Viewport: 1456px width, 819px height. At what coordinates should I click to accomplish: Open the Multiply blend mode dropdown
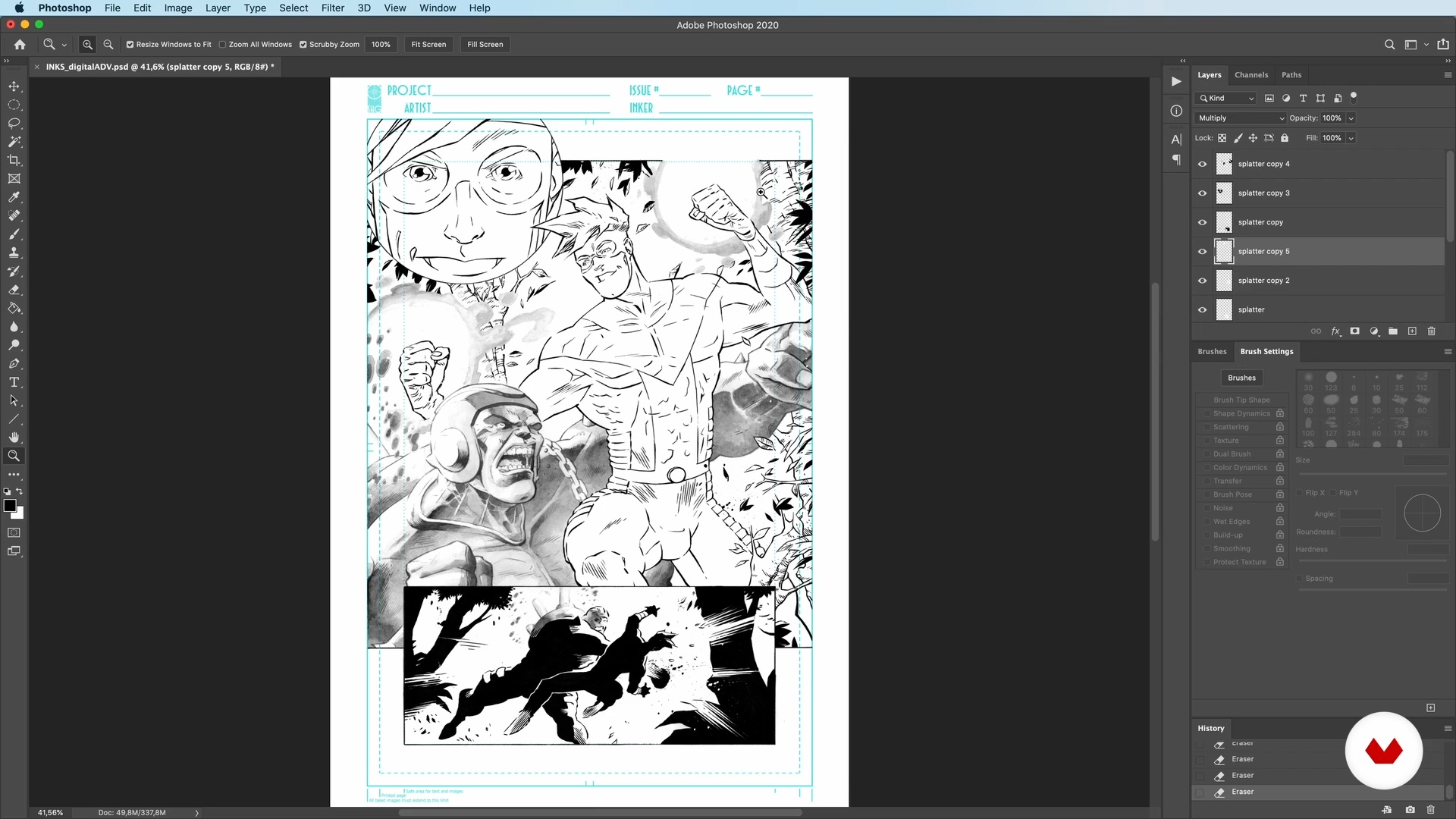(x=1241, y=118)
